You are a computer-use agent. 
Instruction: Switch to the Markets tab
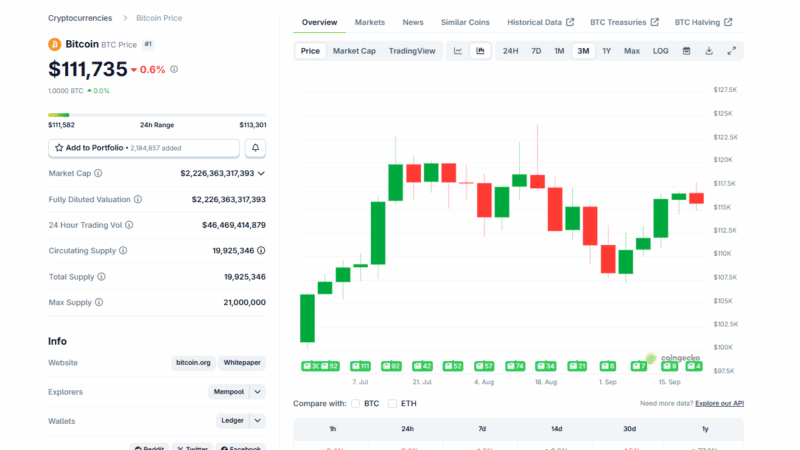coord(370,22)
